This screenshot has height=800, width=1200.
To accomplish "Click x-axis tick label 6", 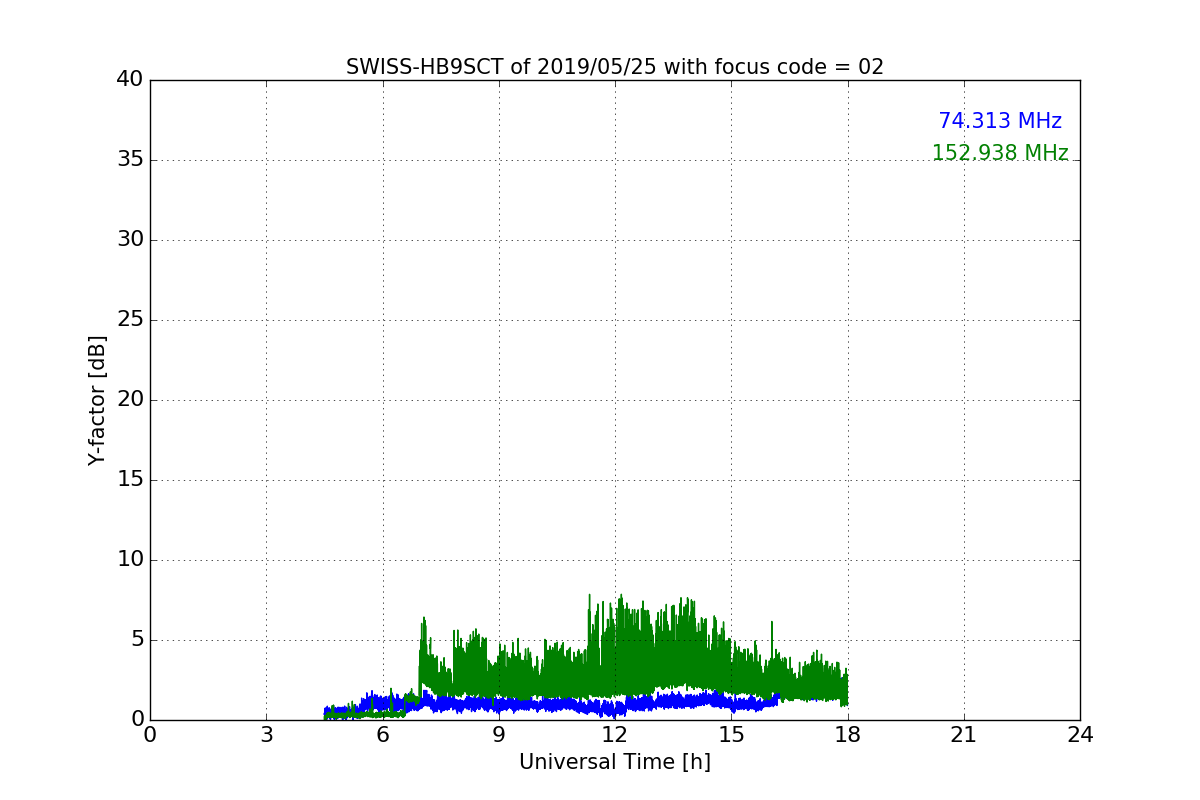I will (x=383, y=735).
